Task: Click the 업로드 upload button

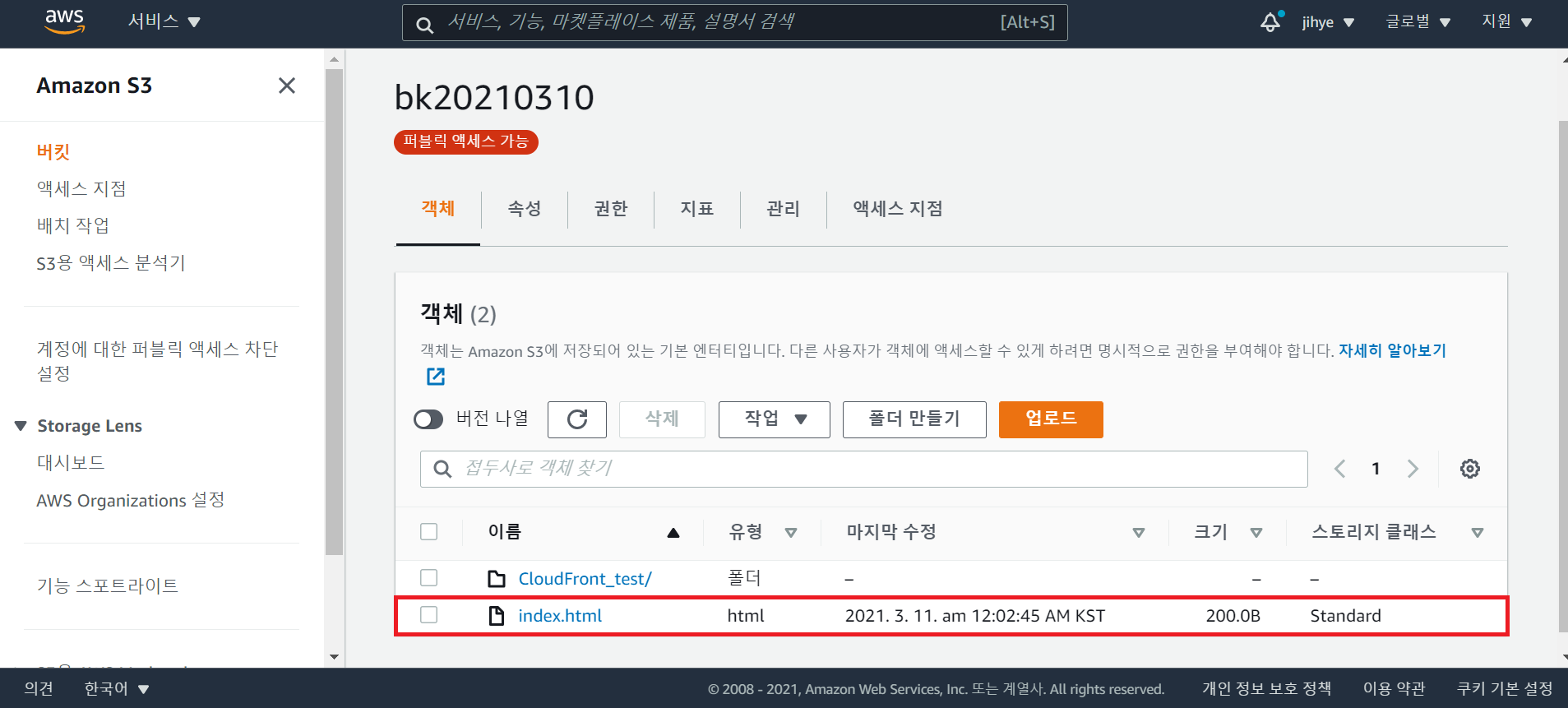Action: tap(1051, 419)
